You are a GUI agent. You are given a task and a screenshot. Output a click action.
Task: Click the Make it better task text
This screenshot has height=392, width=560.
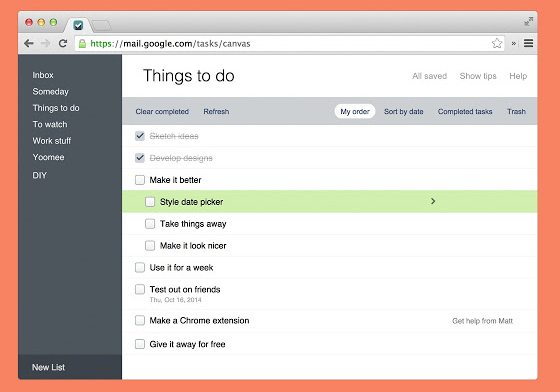[x=175, y=180]
